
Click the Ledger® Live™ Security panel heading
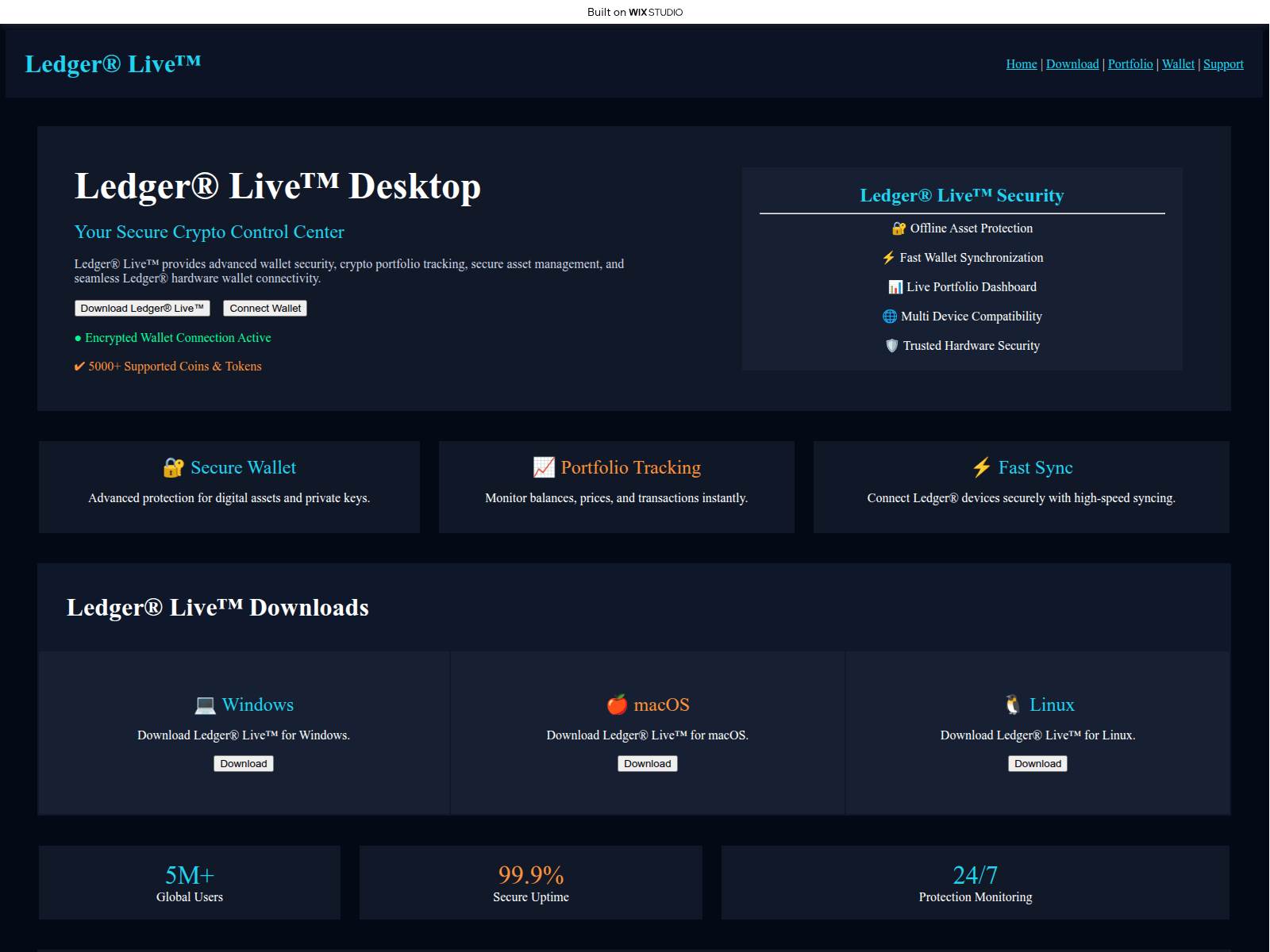(962, 196)
